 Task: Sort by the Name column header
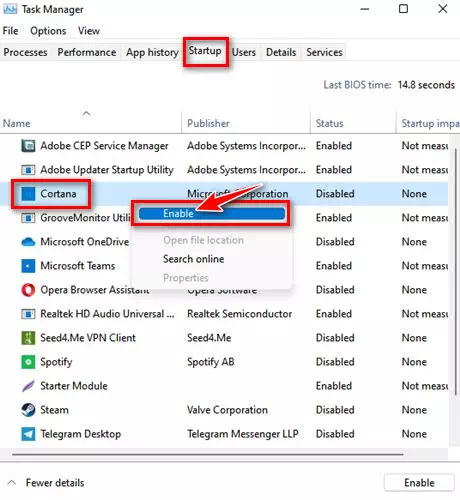[91, 123]
